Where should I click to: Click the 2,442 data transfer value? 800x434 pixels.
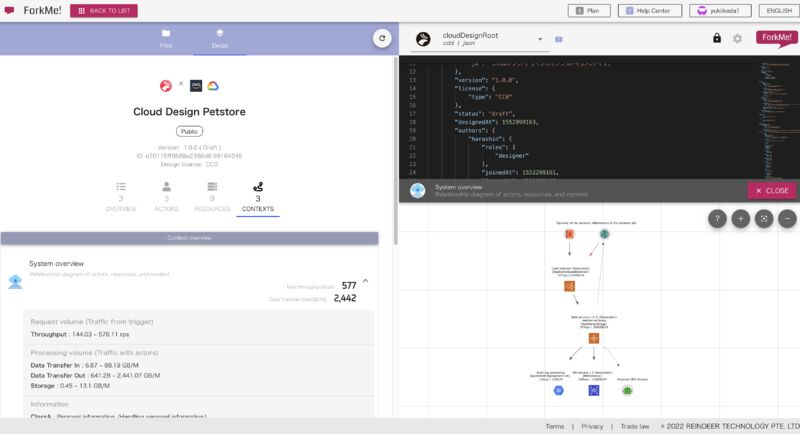[x=345, y=298]
